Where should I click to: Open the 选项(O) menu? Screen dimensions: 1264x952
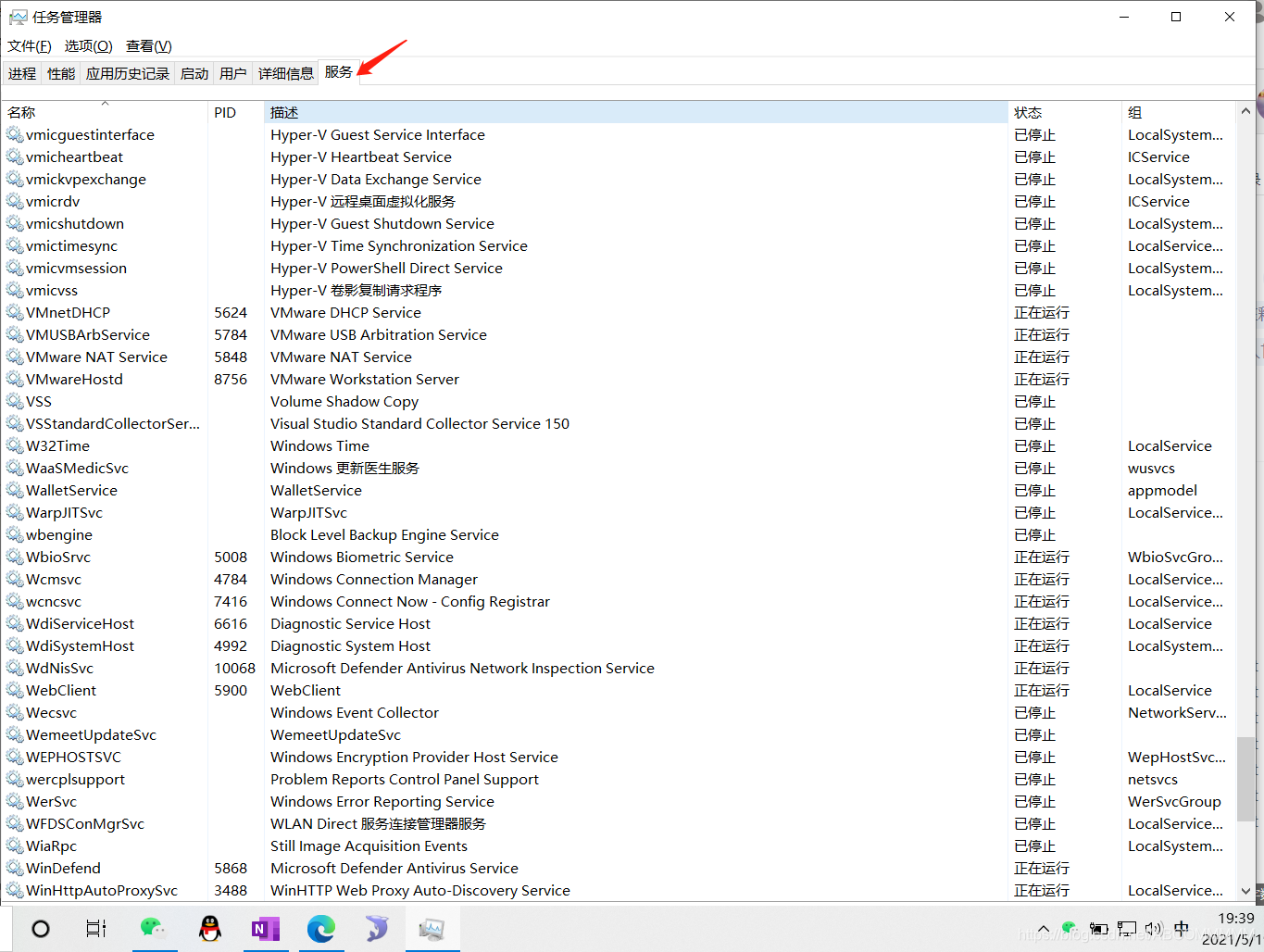[x=89, y=45]
